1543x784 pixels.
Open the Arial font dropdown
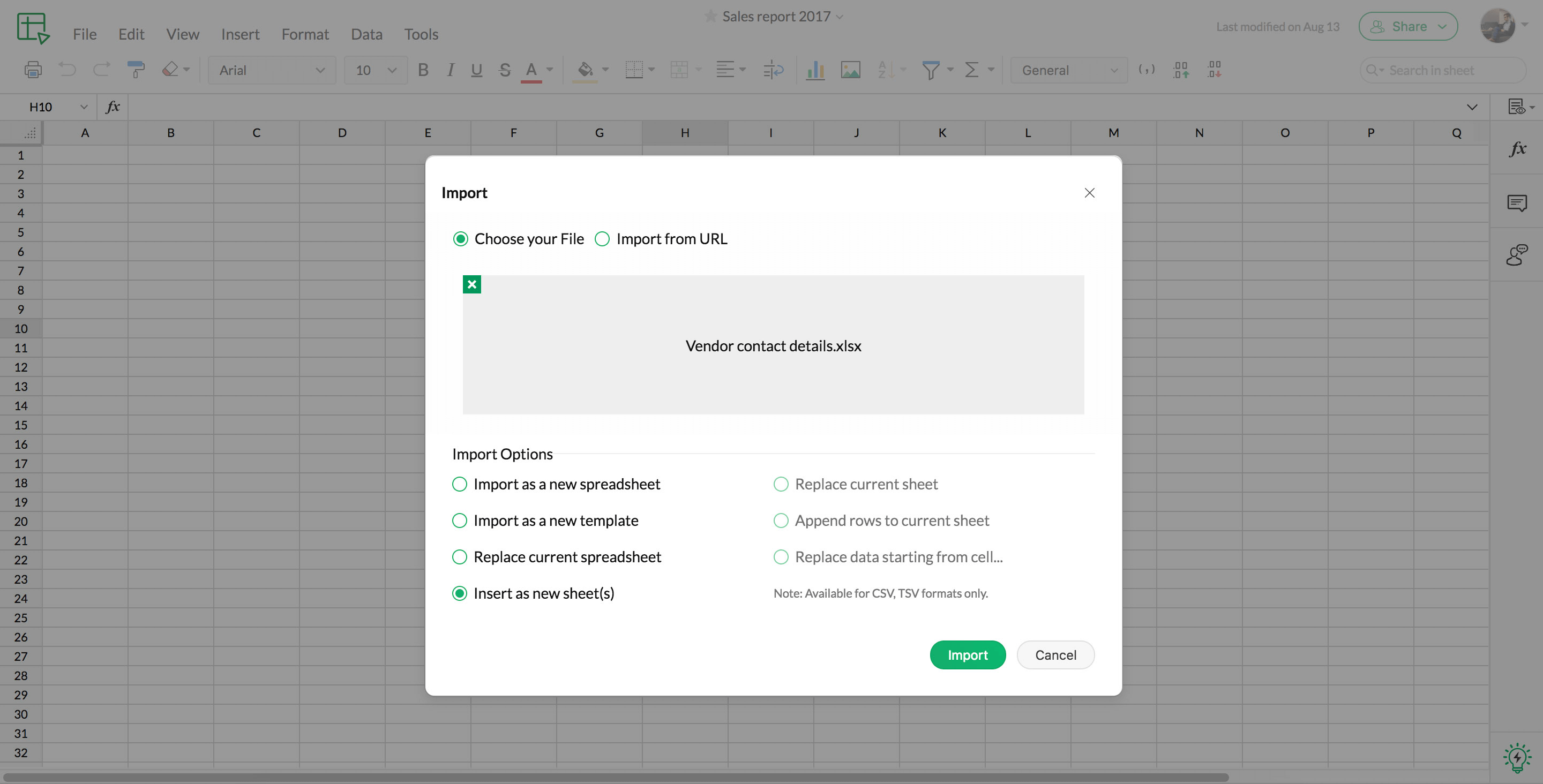tap(272, 70)
